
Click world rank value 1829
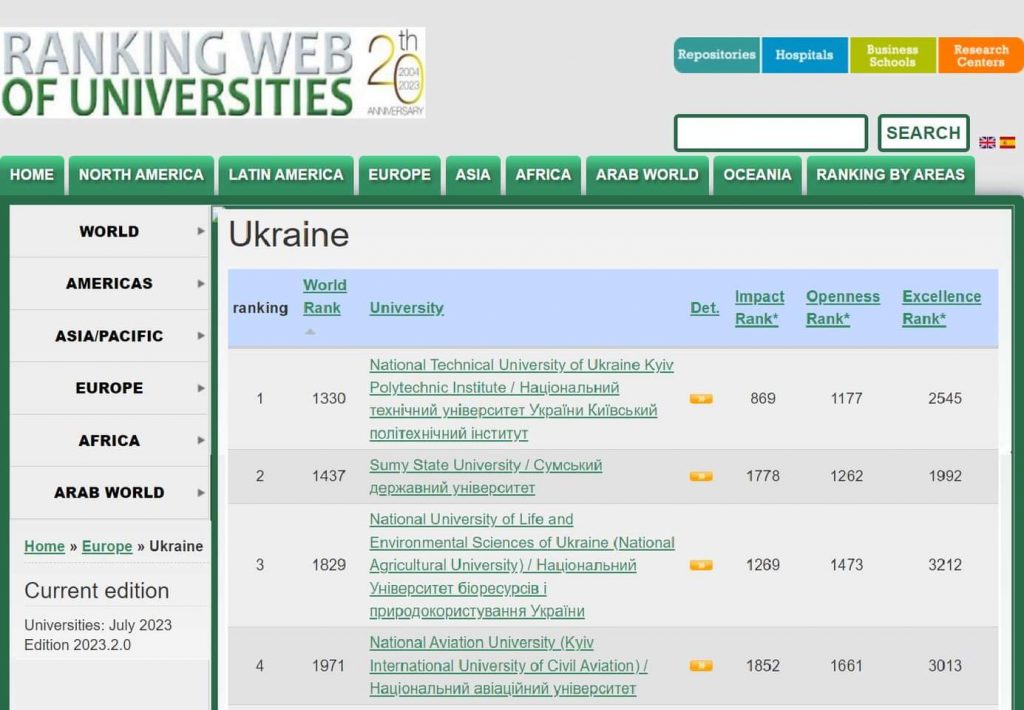pos(328,565)
